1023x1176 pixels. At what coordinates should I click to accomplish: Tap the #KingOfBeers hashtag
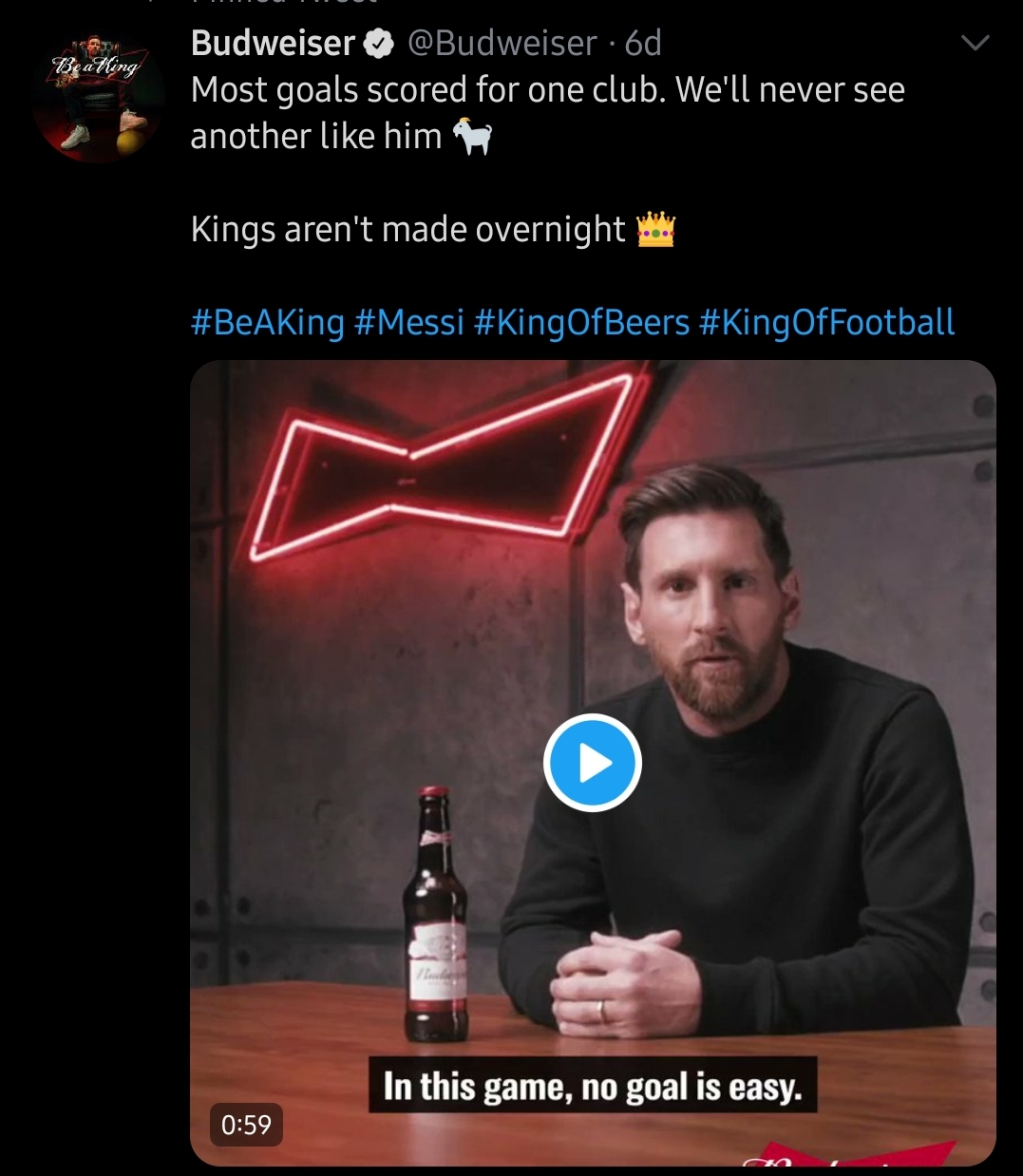pyautogui.click(x=581, y=323)
